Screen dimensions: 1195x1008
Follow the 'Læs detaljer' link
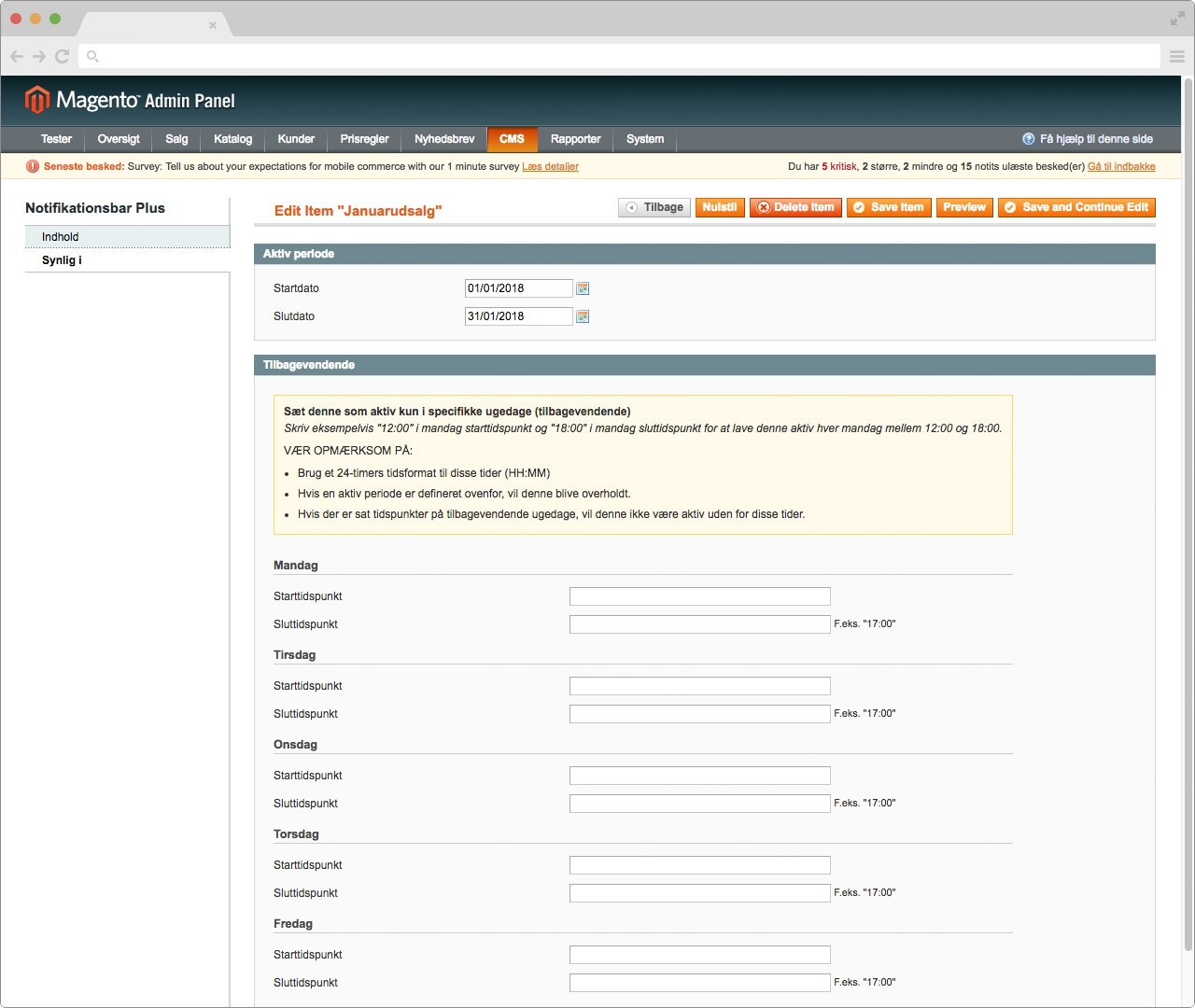(x=550, y=167)
